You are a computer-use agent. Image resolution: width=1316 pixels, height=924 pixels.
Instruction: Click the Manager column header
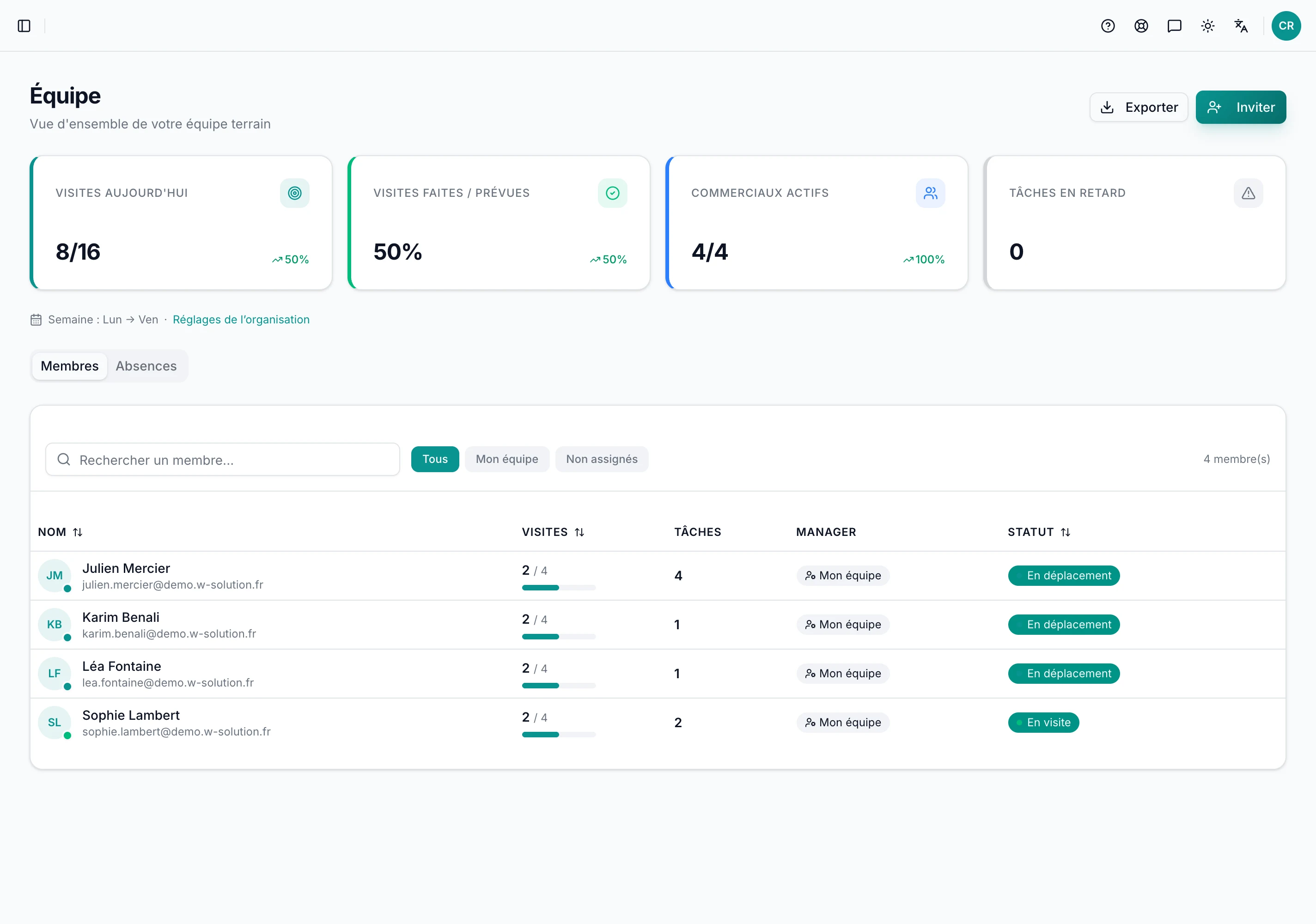pos(826,532)
